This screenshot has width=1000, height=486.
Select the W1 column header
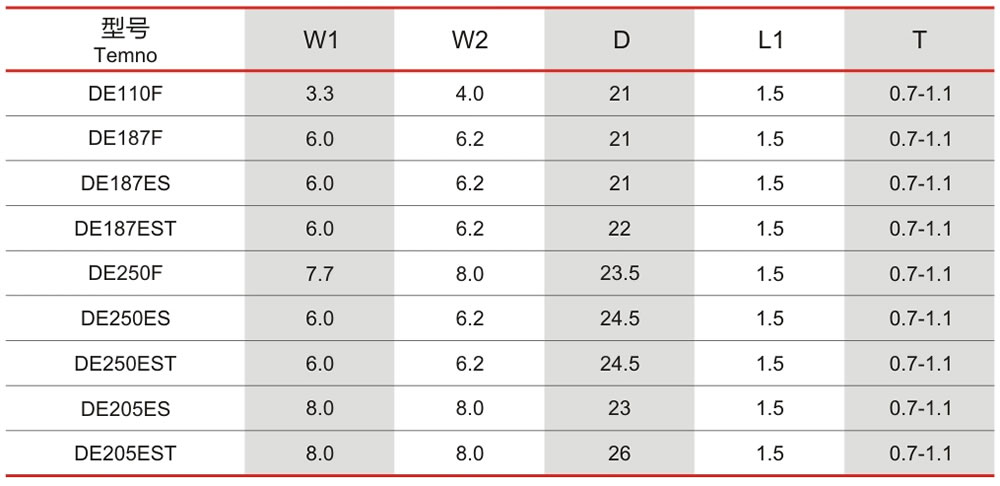(x=320, y=40)
